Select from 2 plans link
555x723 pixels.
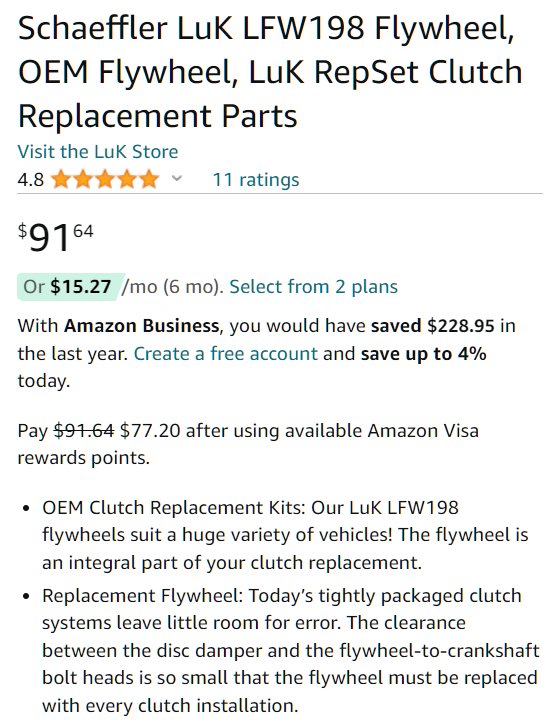313,287
